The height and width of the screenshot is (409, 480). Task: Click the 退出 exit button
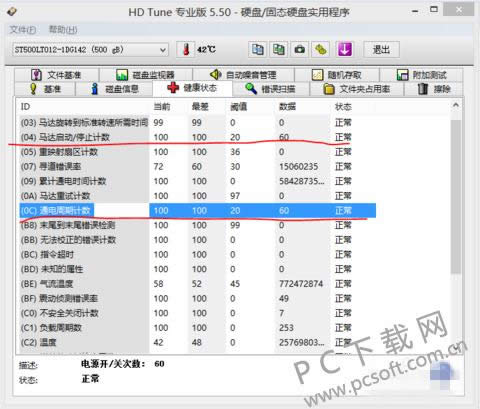pyautogui.click(x=381, y=50)
